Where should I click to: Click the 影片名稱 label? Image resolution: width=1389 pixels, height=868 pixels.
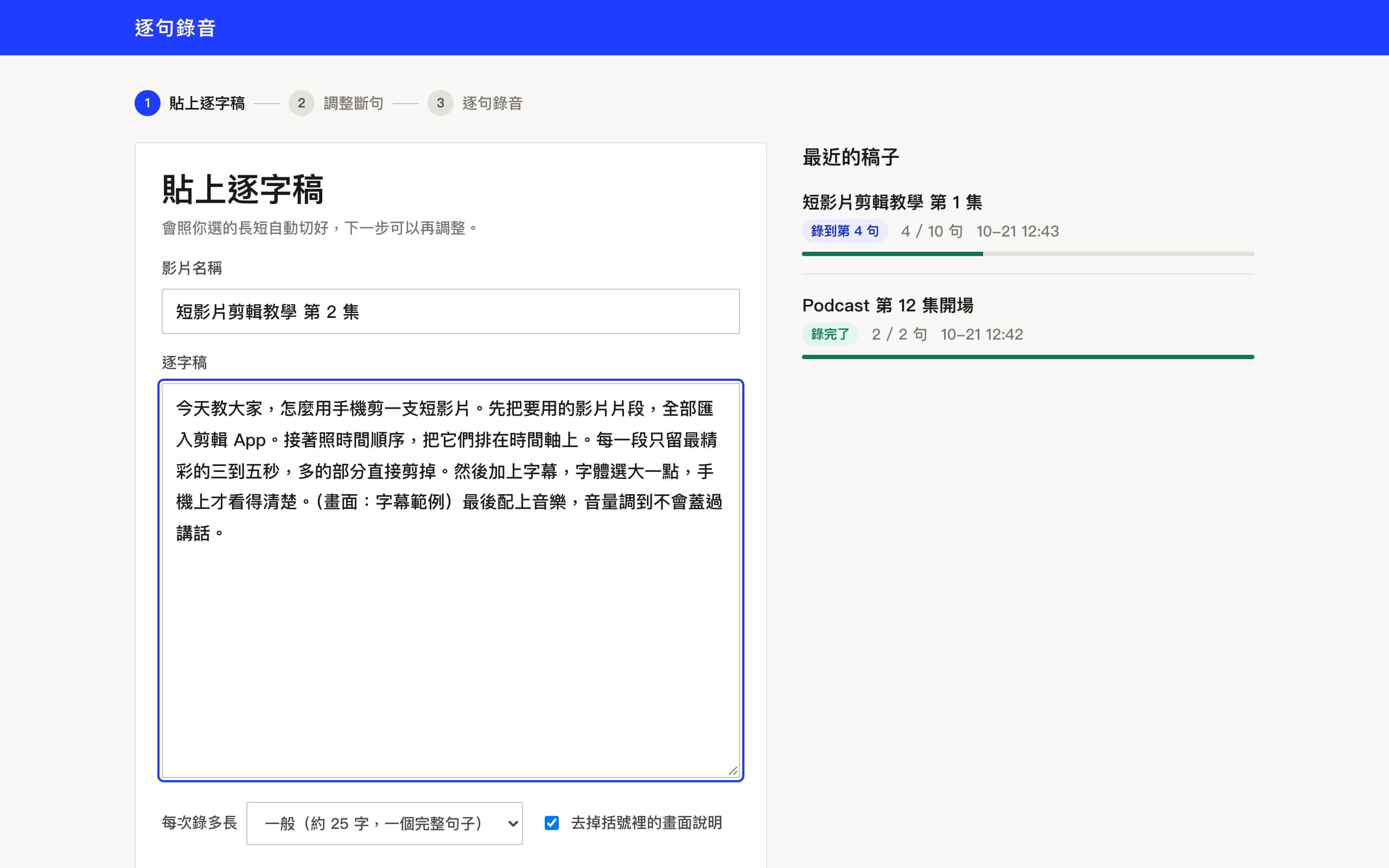click(192, 268)
